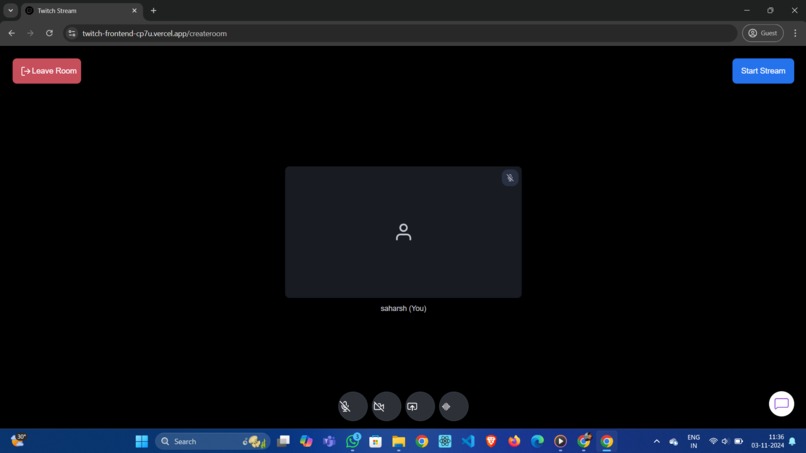Open WhatsApp from taskbar
The height and width of the screenshot is (453, 806).
point(353,441)
